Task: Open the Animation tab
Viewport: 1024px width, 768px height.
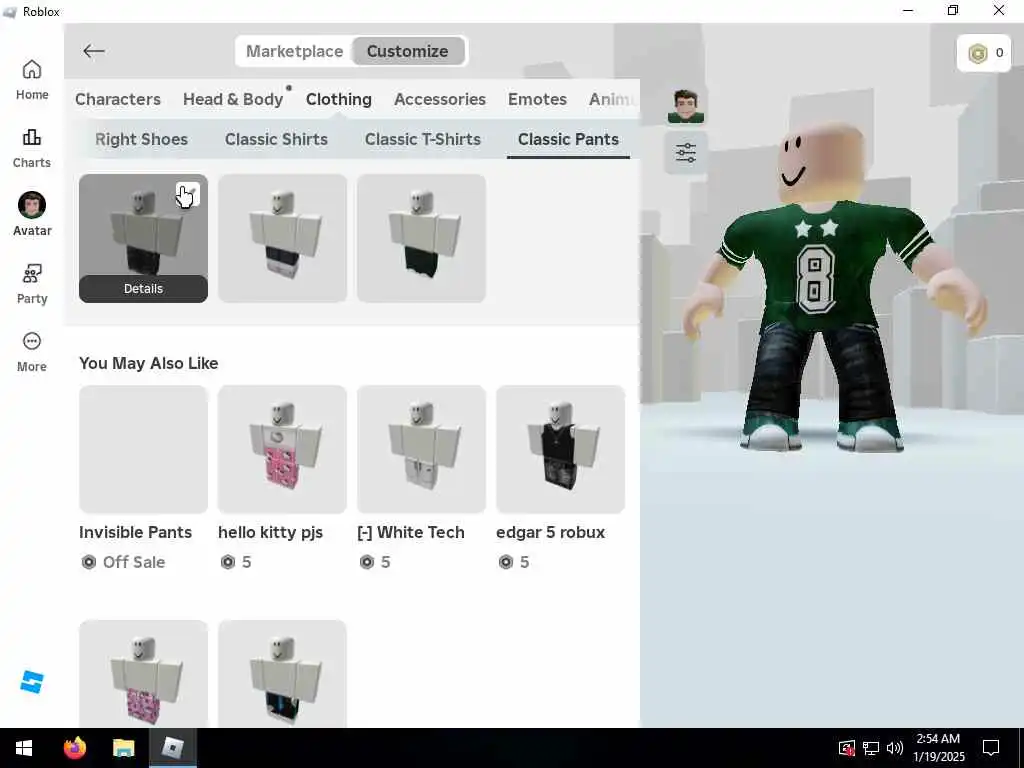Action: (613, 99)
